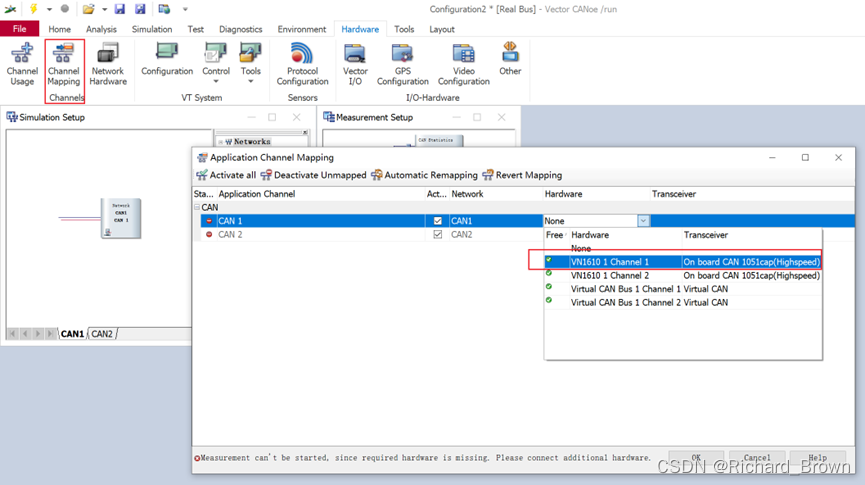Click the stop measurement circle icon
Viewport: 865px width, 485px height.
pos(65,9)
